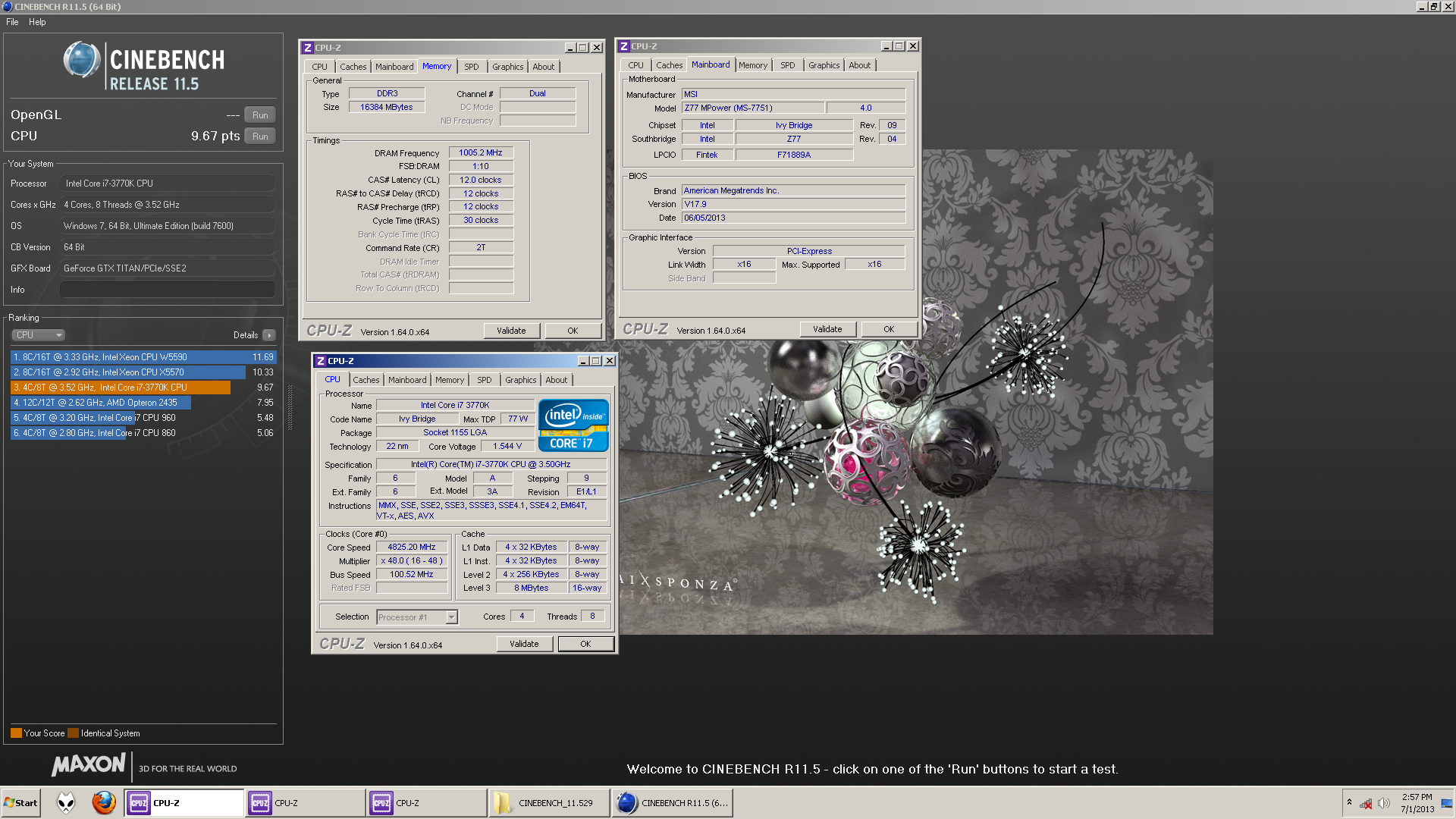Screen dimensions: 1456x819
Task: Open Memory tab in the mainboard CPU-Z window
Action: (753, 65)
